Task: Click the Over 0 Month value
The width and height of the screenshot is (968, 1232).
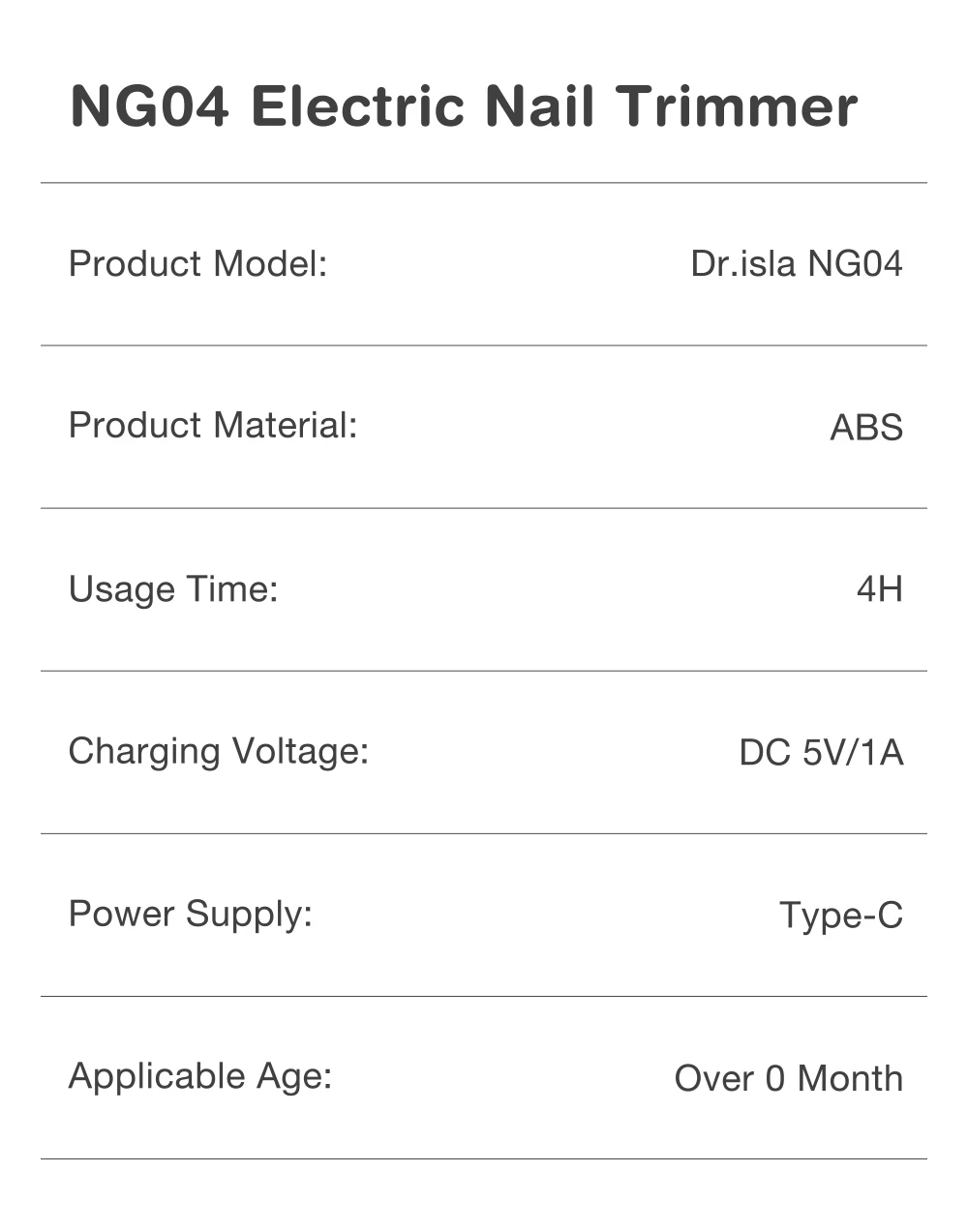Action: (789, 1078)
